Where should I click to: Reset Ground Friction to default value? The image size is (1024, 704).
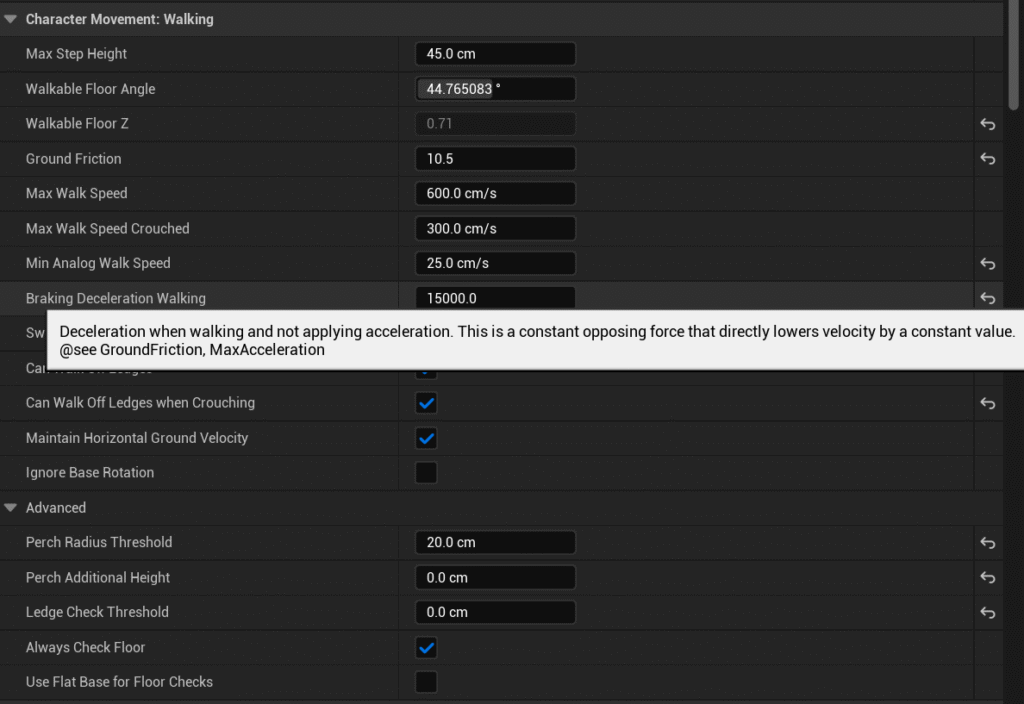point(987,159)
